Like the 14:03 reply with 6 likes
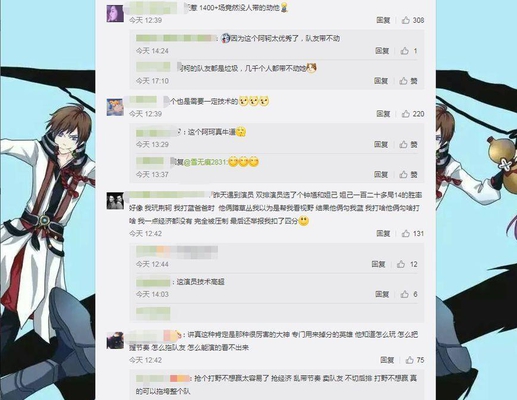The height and width of the screenshot is (400, 517). pyautogui.click(x=405, y=294)
